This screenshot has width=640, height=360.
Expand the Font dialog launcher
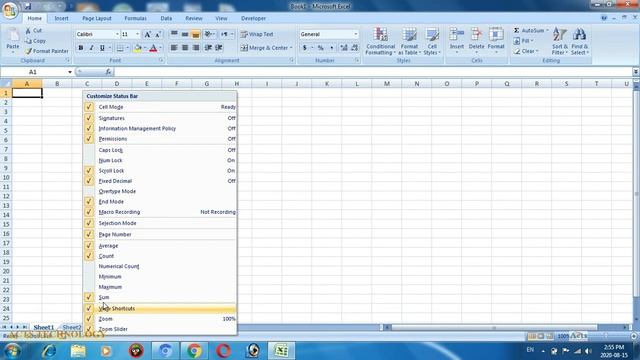161,60
